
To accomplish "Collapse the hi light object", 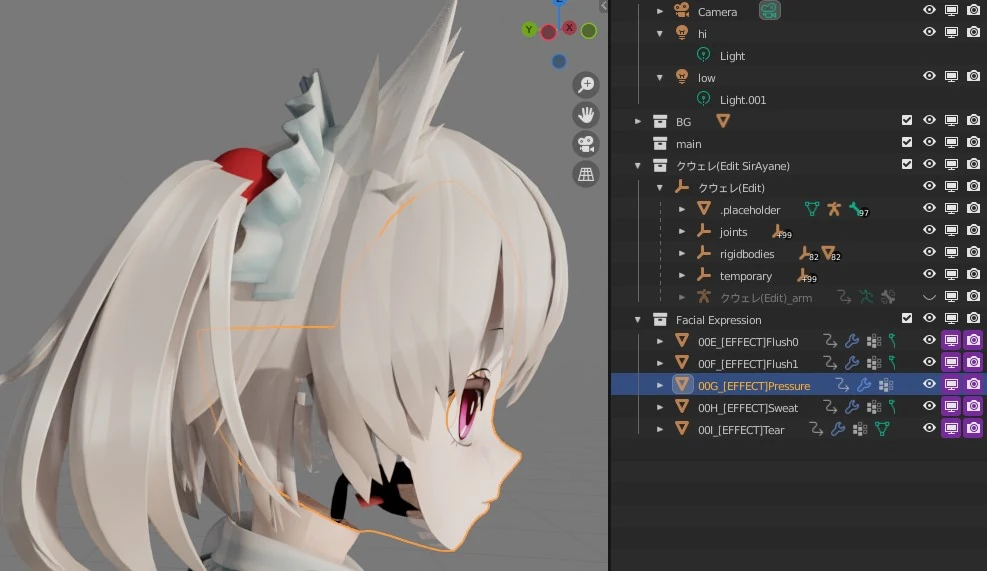I will [x=660, y=33].
